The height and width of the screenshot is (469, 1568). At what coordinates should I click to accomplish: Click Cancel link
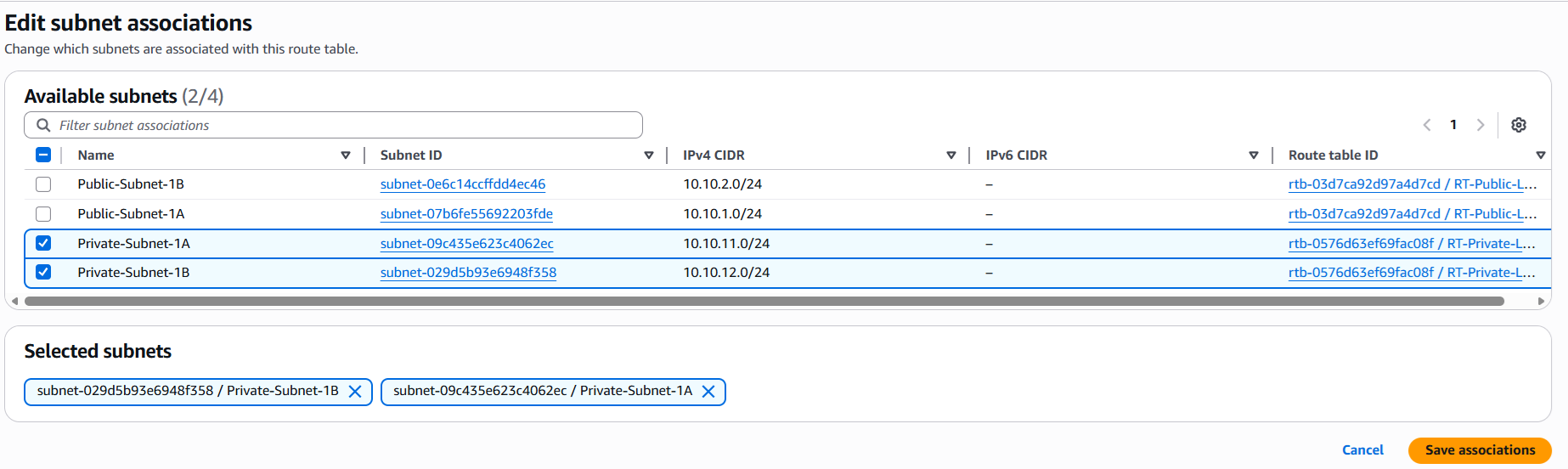(1362, 450)
